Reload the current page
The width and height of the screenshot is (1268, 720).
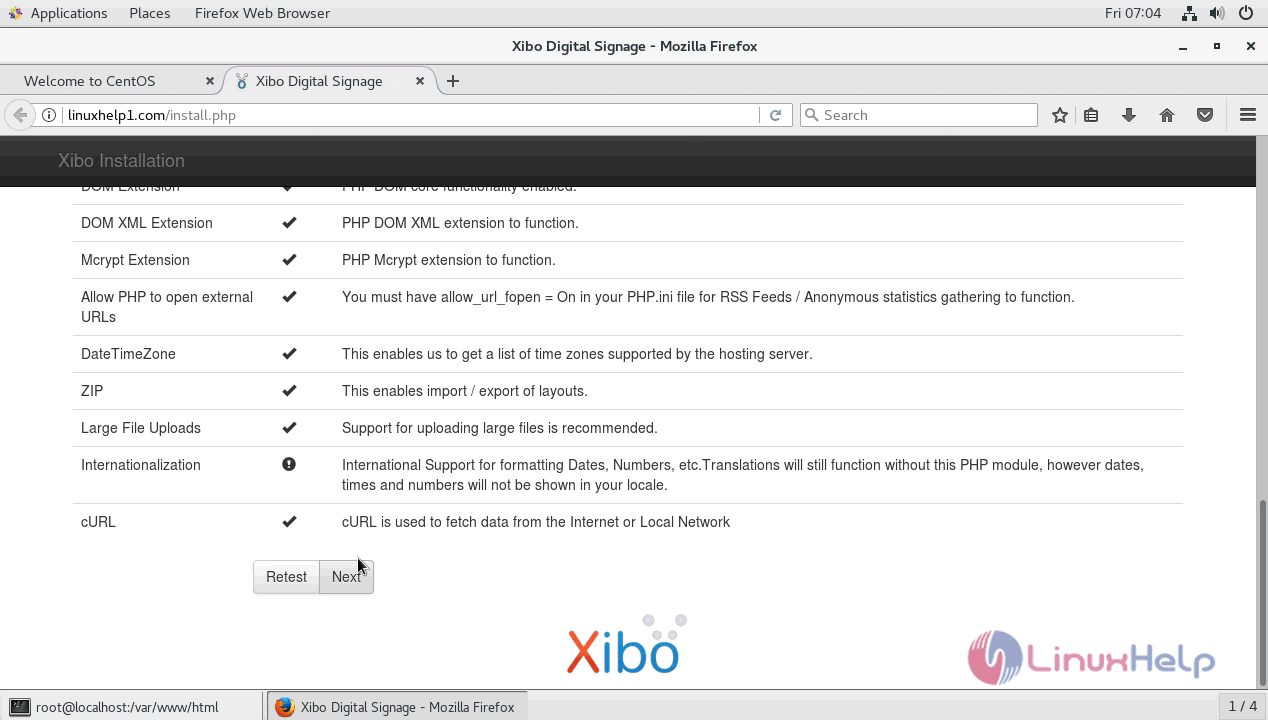(x=775, y=115)
